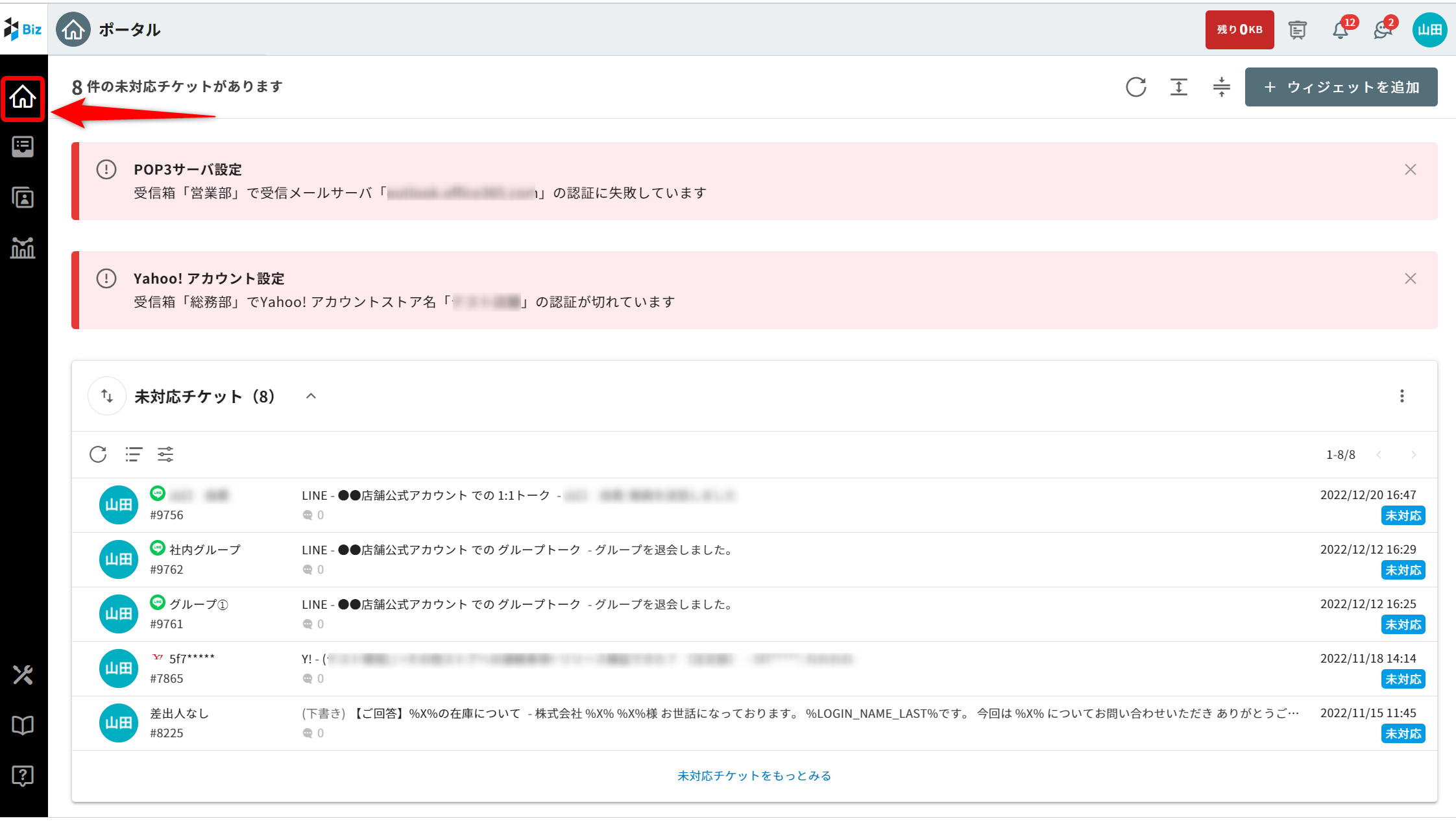Collapse the 未対応チケット widget chevron
The image size is (1456, 821).
coord(311,396)
